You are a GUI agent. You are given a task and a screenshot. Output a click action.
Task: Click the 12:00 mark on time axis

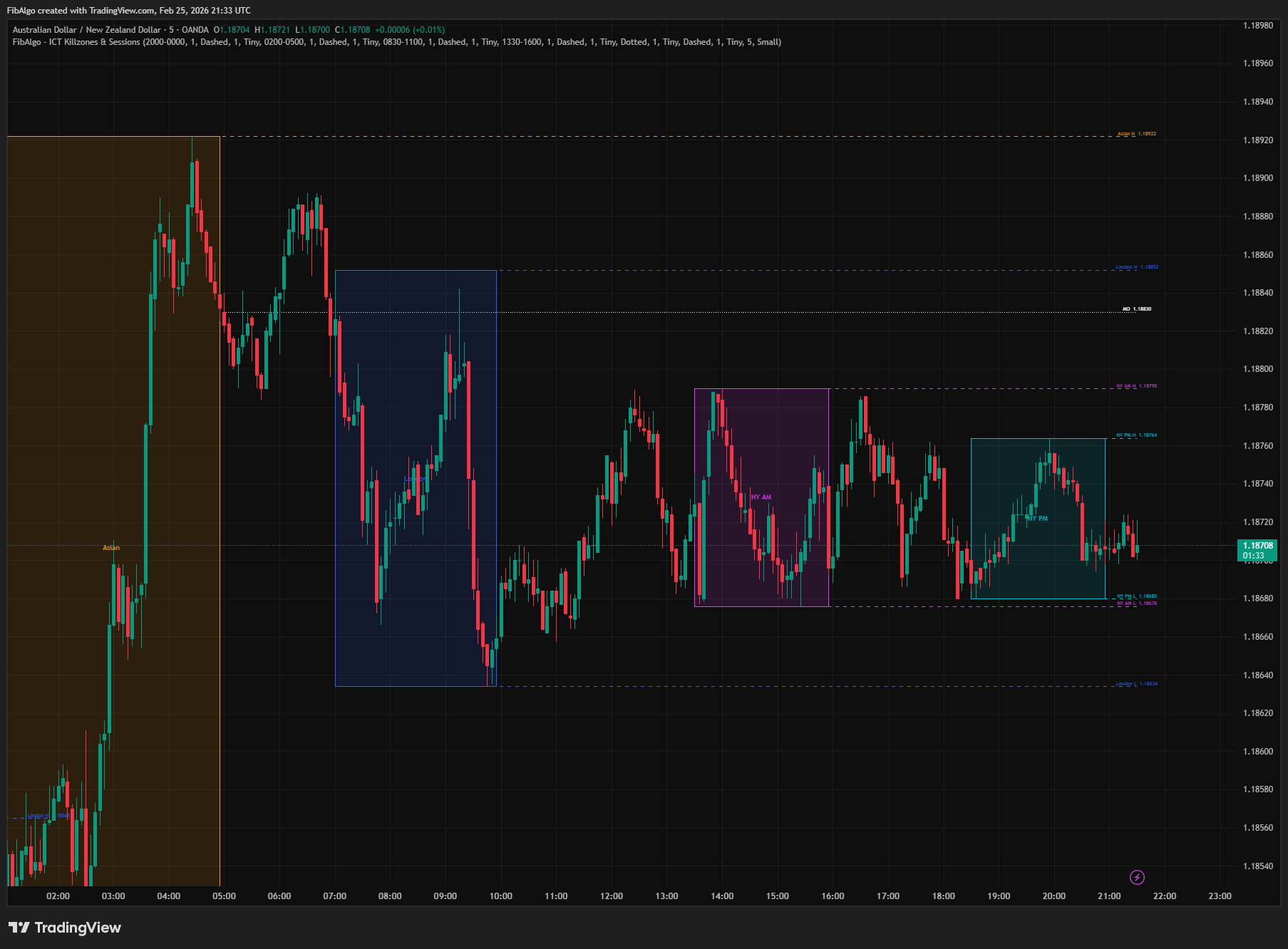[x=611, y=896]
